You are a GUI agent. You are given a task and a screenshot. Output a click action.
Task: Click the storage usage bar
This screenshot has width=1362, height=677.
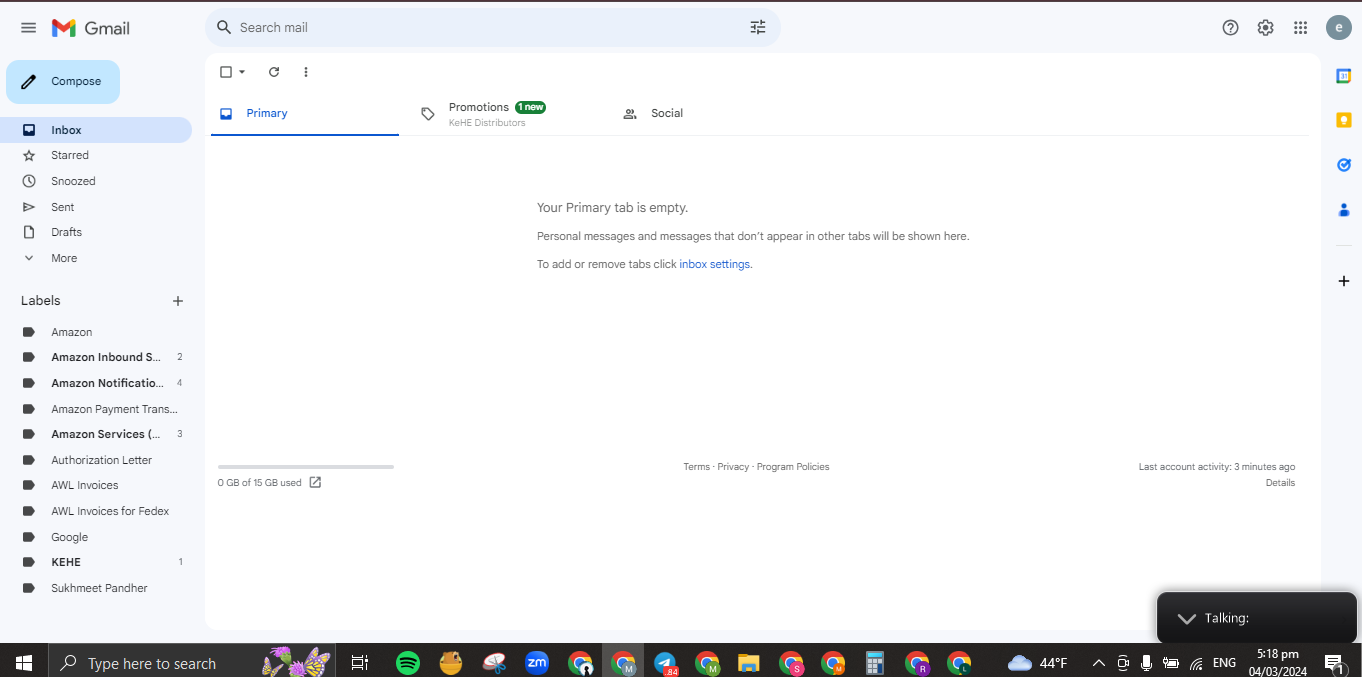tap(306, 467)
